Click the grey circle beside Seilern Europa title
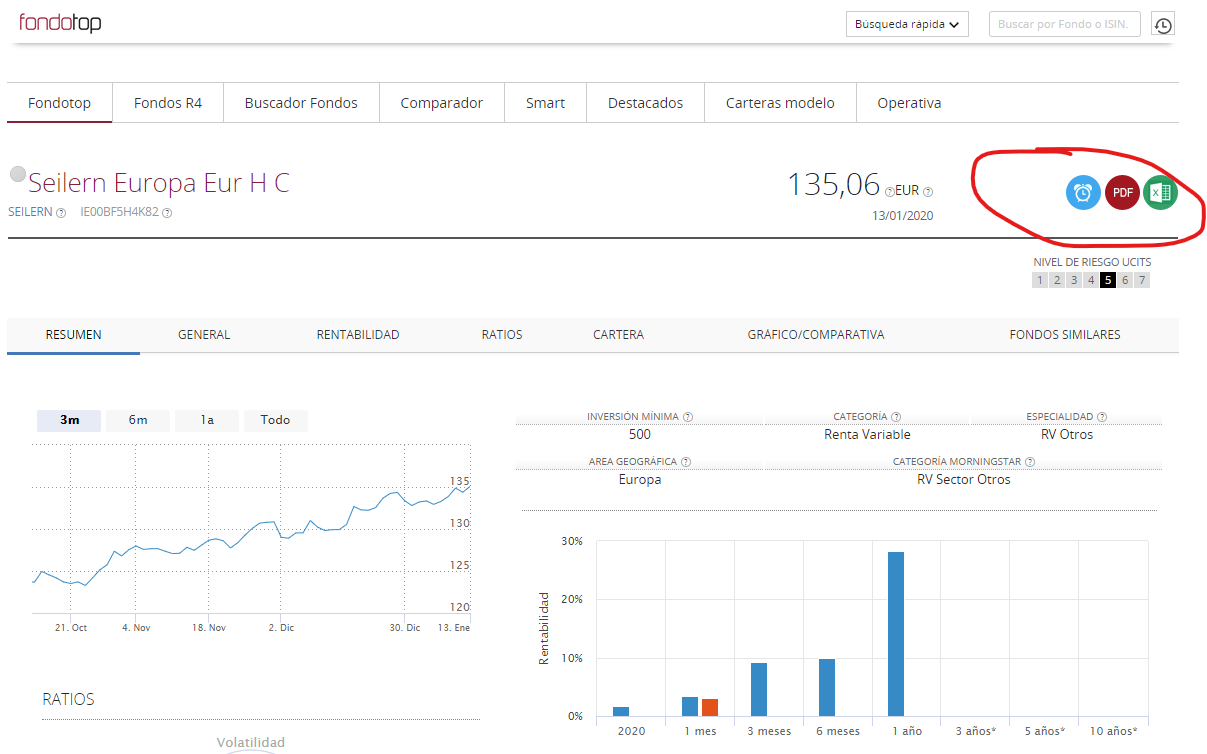 click(17, 174)
